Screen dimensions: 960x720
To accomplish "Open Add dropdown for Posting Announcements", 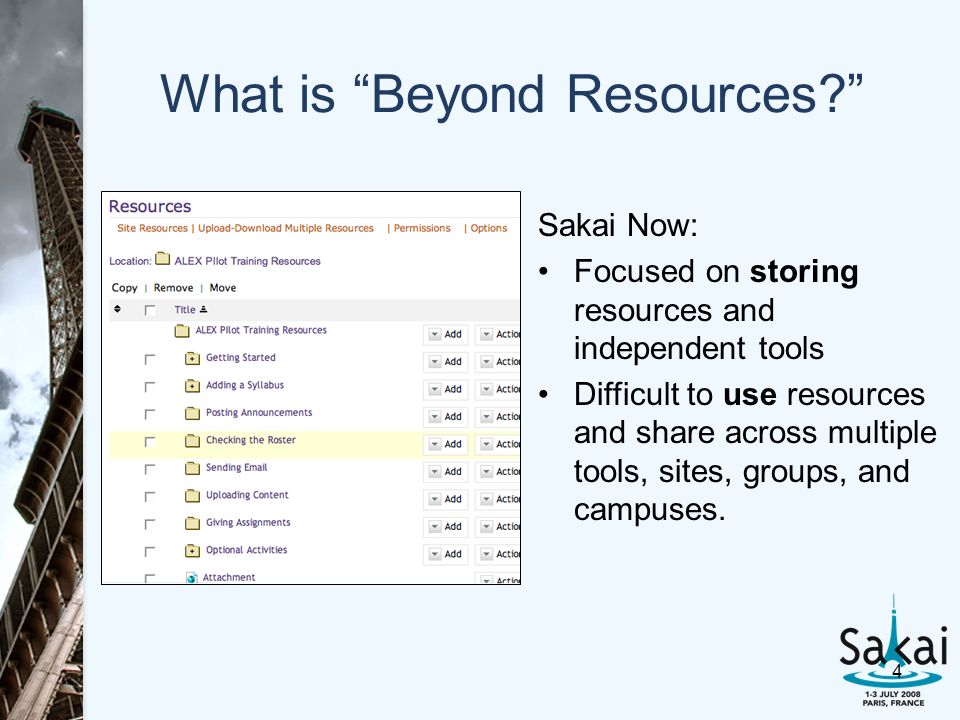I will click(446, 417).
